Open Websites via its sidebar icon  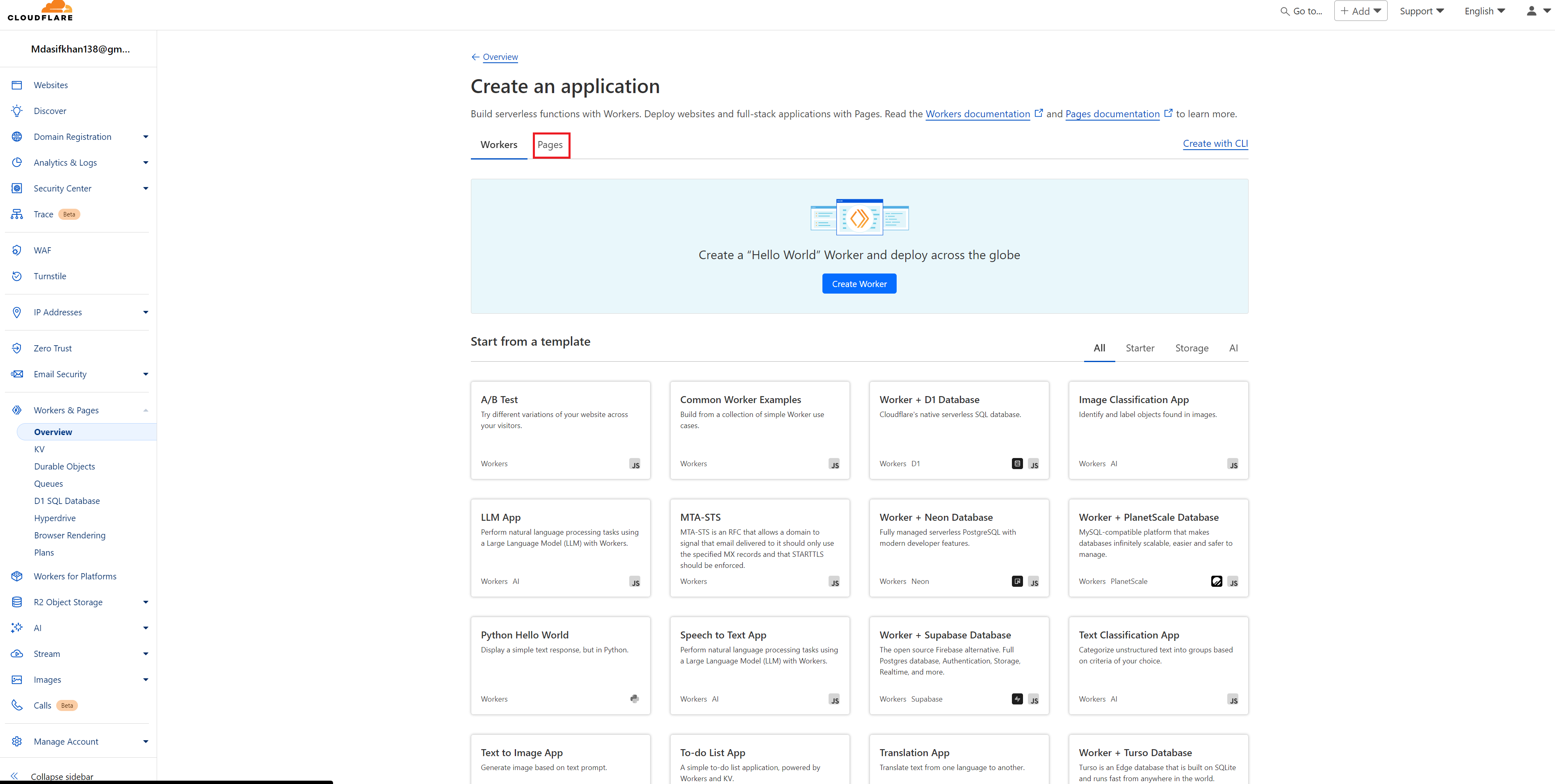click(17, 85)
